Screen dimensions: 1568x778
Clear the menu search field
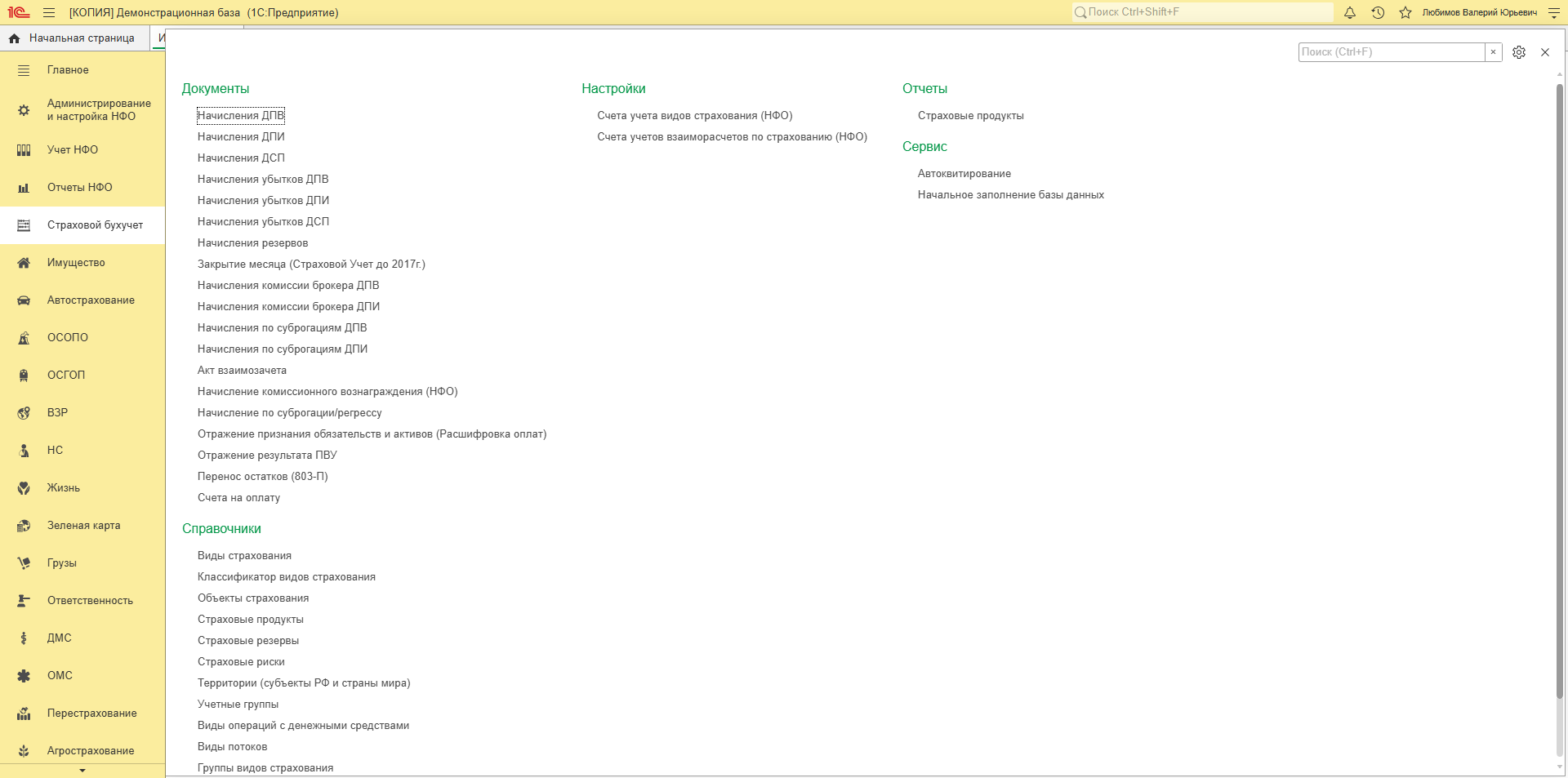point(1493,52)
